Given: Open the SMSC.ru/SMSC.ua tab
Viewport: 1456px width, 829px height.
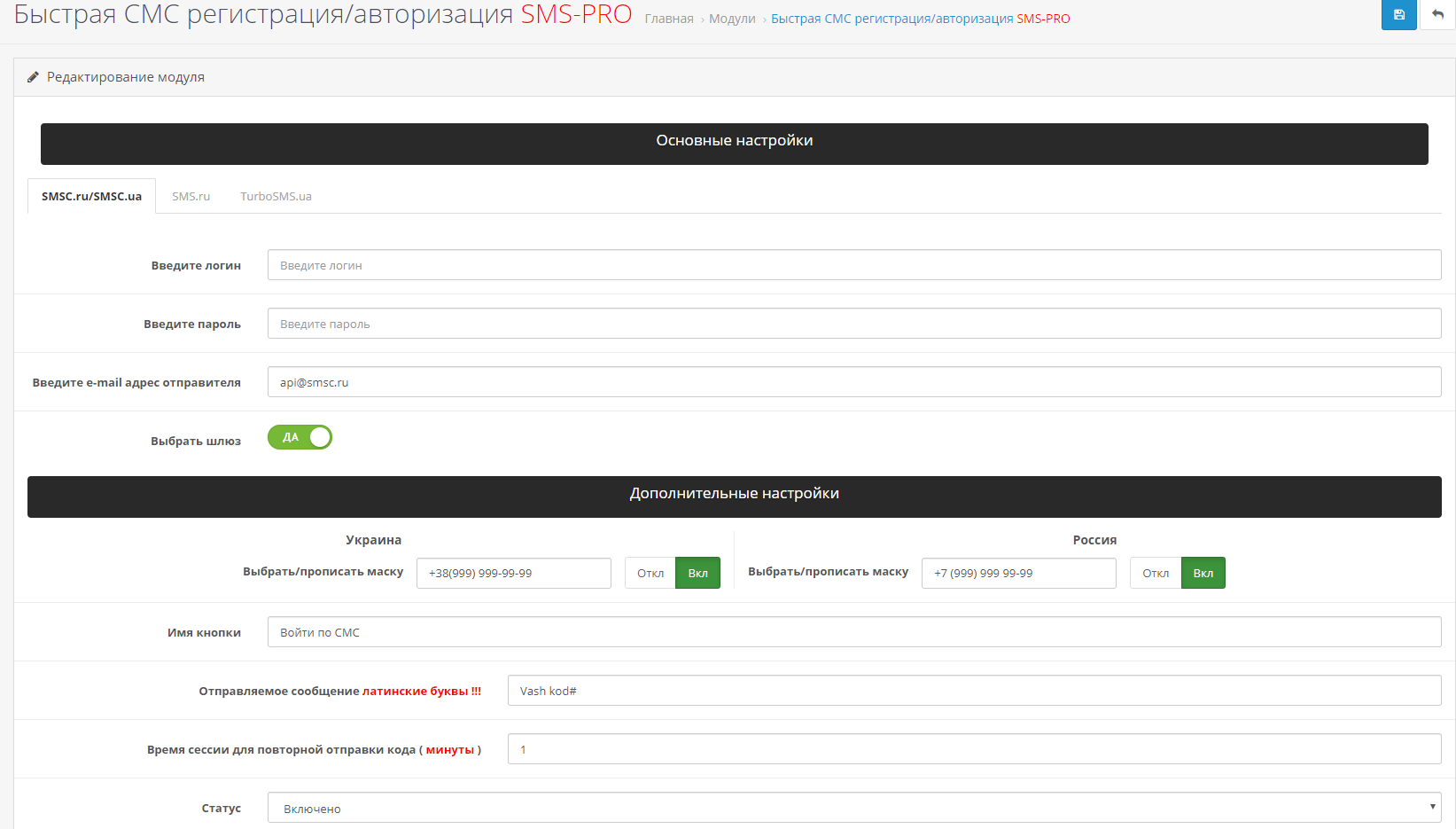Looking at the screenshot, I should 92,196.
